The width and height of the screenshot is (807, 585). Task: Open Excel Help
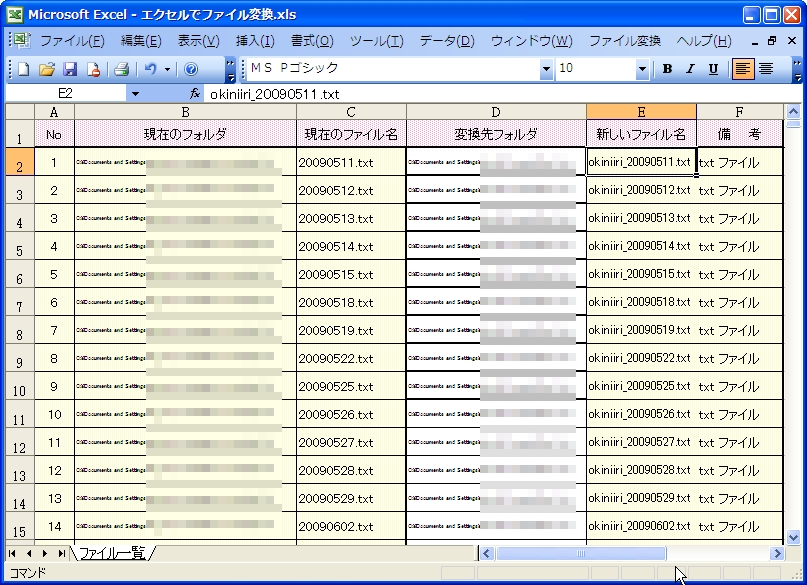tap(190, 69)
